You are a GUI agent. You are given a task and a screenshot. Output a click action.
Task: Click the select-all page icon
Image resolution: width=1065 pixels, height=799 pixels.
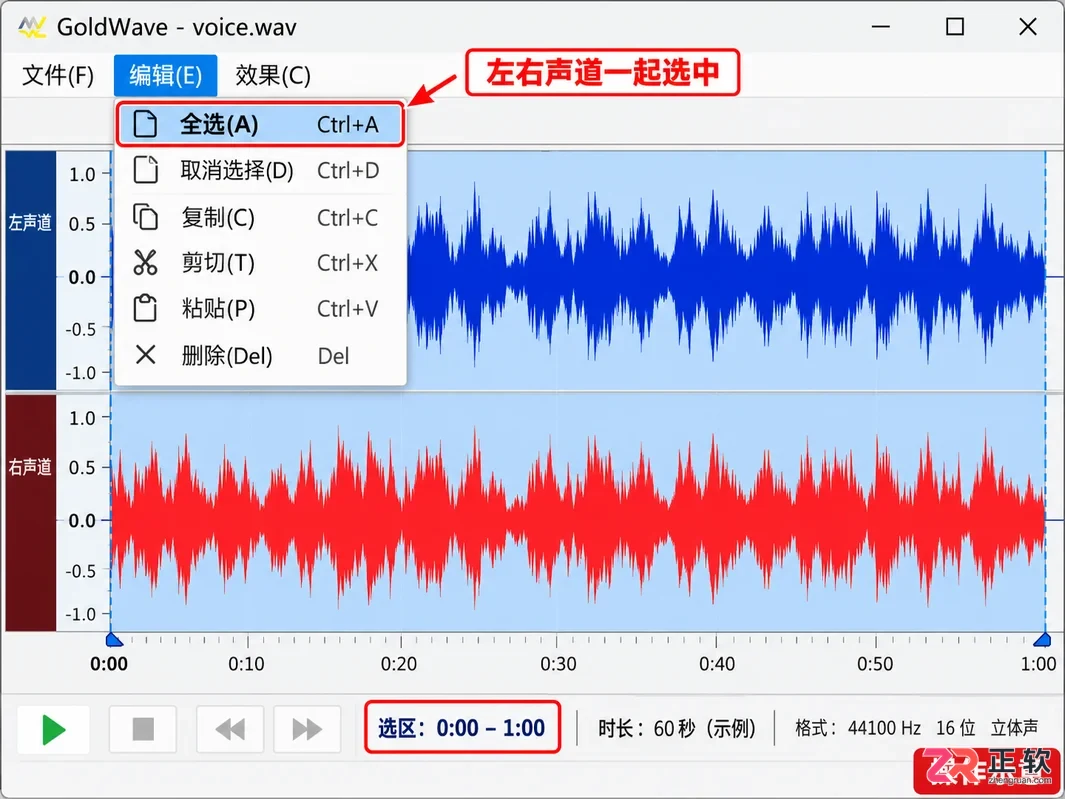pyautogui.click(x=145, y=124)
